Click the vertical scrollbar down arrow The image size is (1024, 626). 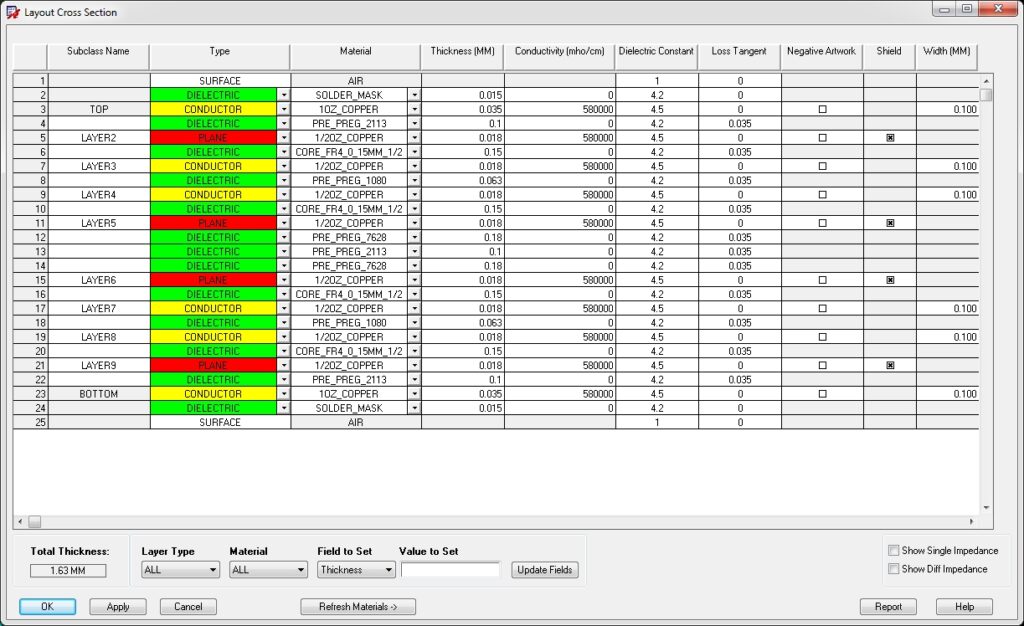986,507
